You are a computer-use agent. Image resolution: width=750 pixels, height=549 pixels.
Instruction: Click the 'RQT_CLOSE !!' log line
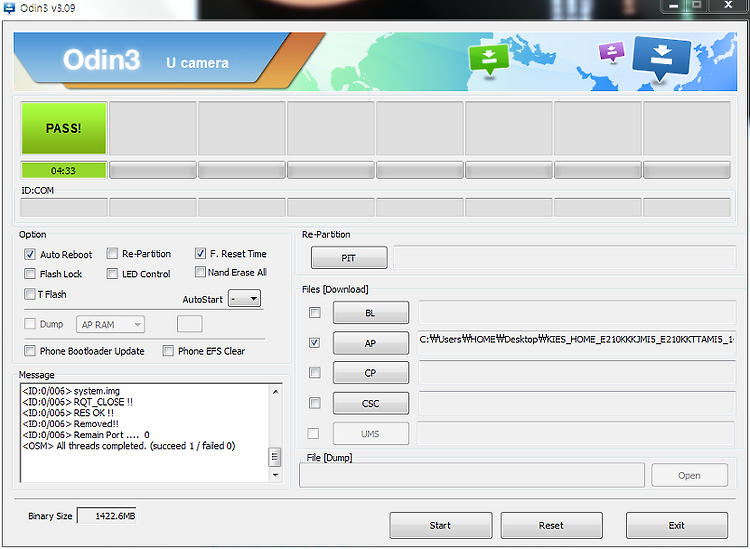click(x=77, y=402)
